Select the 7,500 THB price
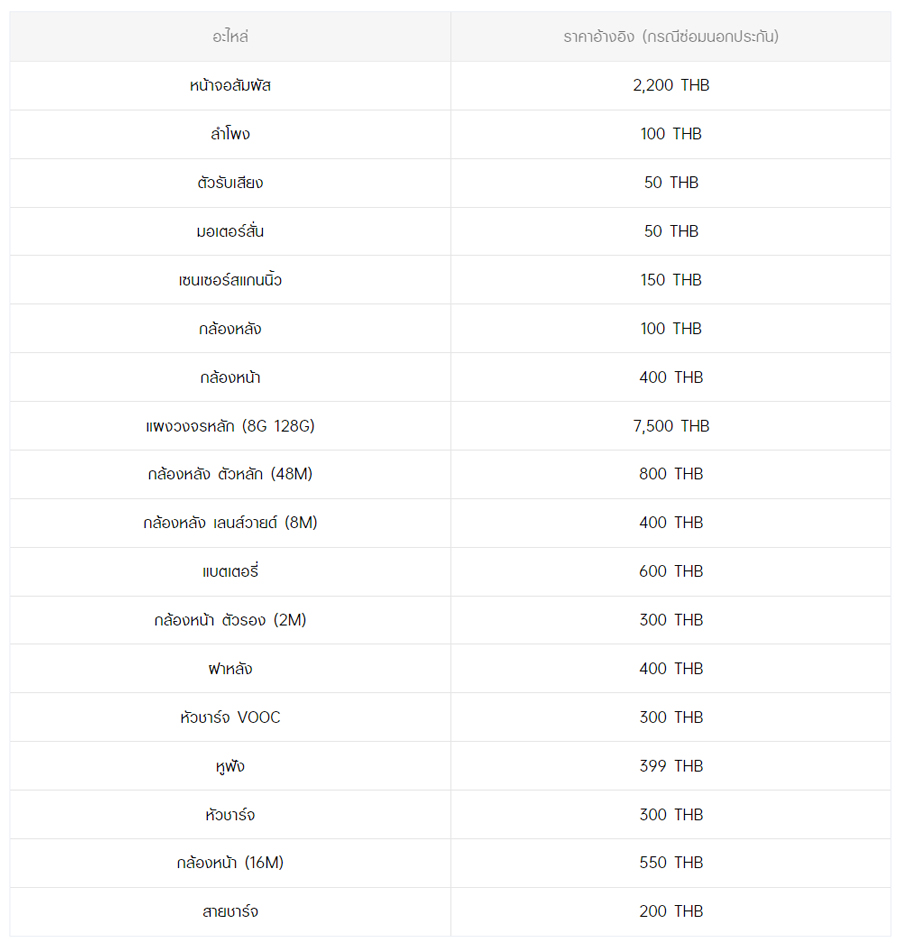This screenshot has height=947, width=900. 671,426
